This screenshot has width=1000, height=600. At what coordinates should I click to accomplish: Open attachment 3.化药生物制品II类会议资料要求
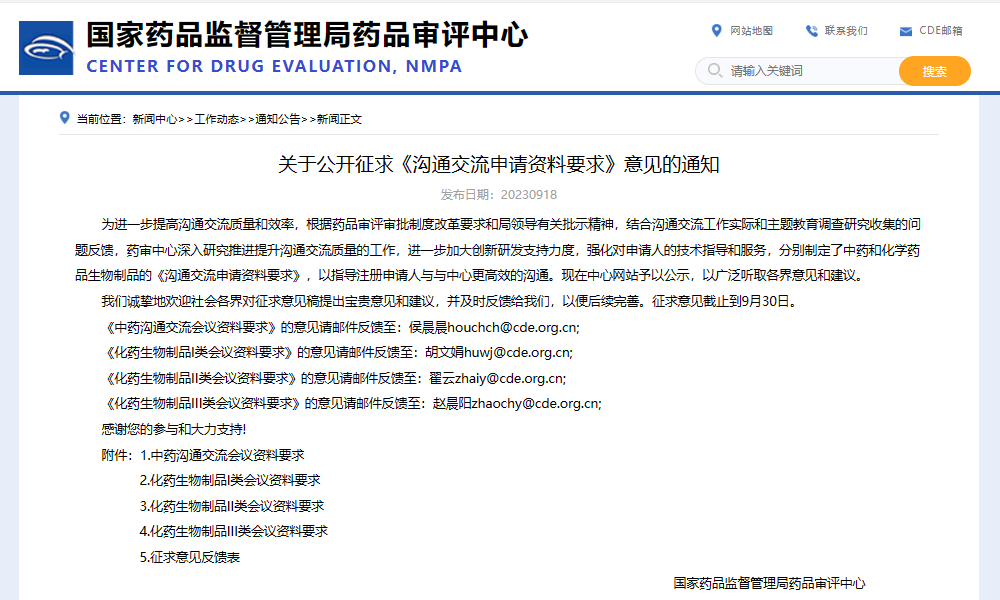(232, 506)
